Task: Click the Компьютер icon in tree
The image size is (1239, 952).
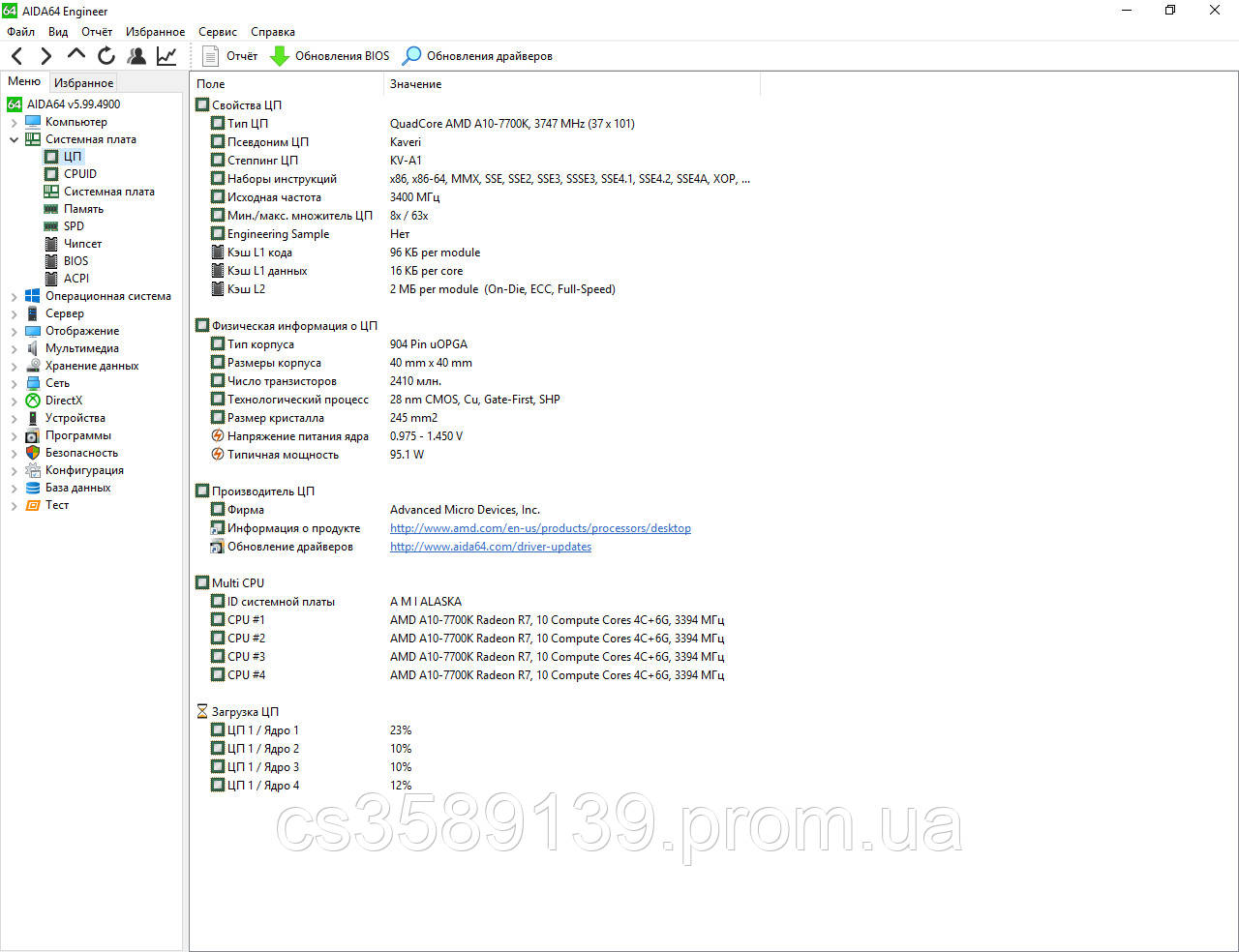Action: pos(33,122)
